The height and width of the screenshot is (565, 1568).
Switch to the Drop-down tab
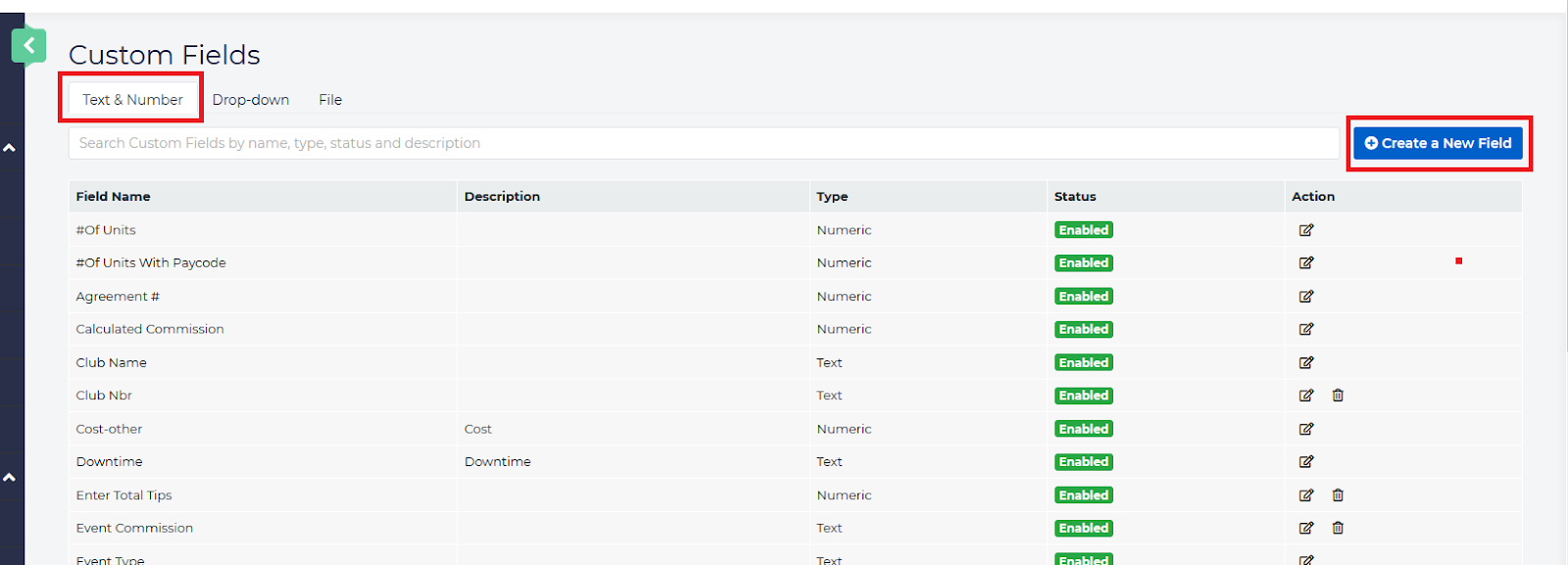click(x=250, y=100)
